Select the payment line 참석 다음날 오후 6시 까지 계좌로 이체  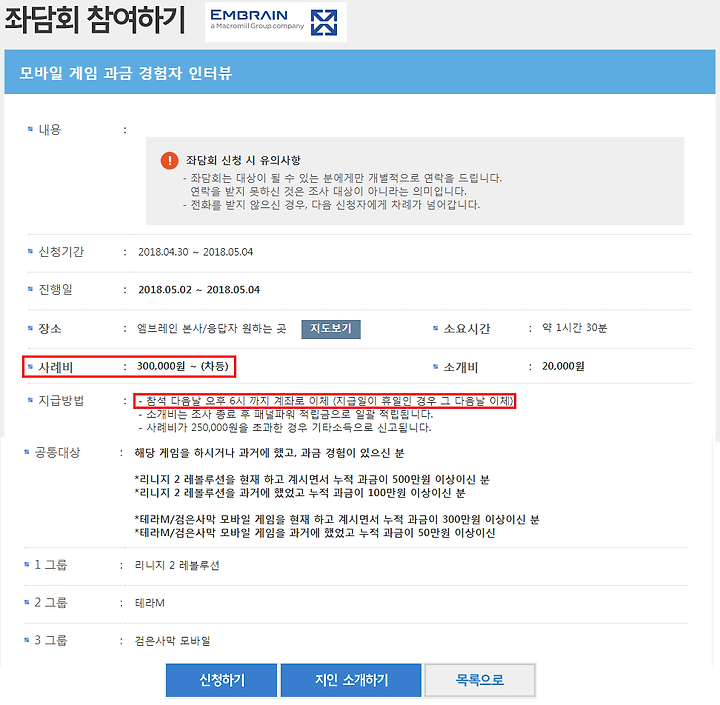(326, 401)
